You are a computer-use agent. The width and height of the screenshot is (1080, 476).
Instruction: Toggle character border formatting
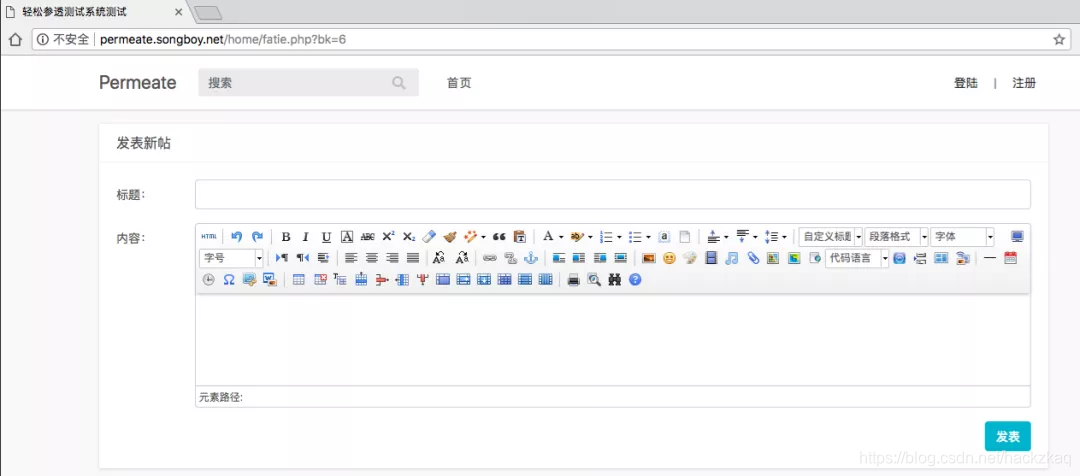[347, 236]
